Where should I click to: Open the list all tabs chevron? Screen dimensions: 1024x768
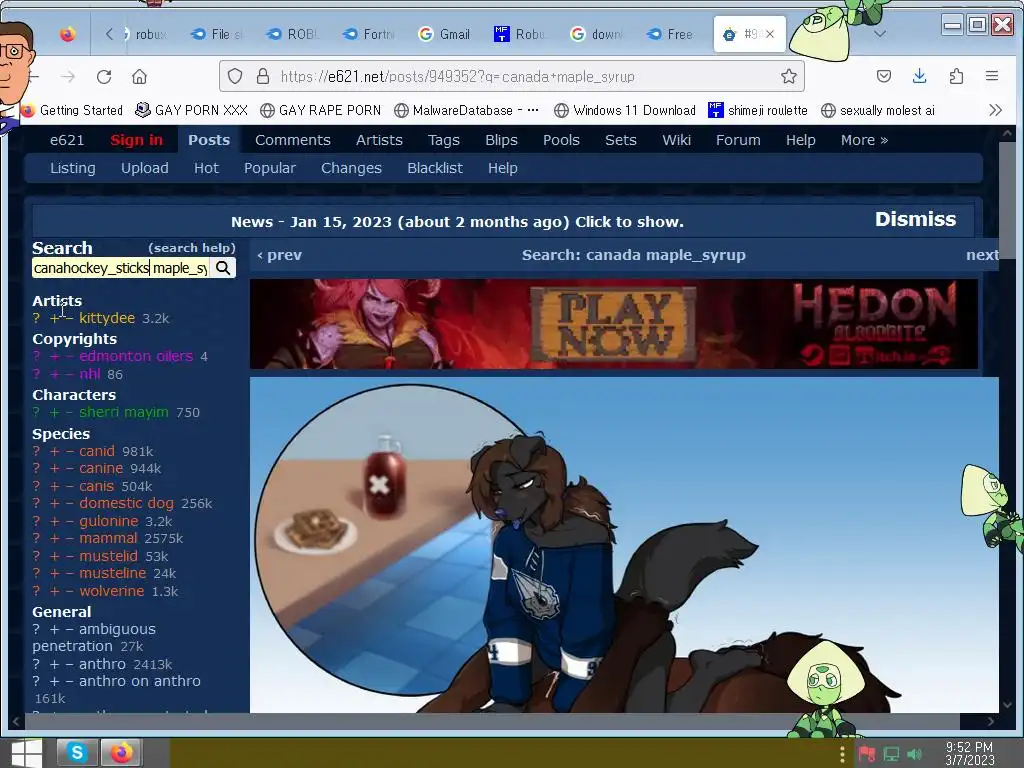[880, 34]
